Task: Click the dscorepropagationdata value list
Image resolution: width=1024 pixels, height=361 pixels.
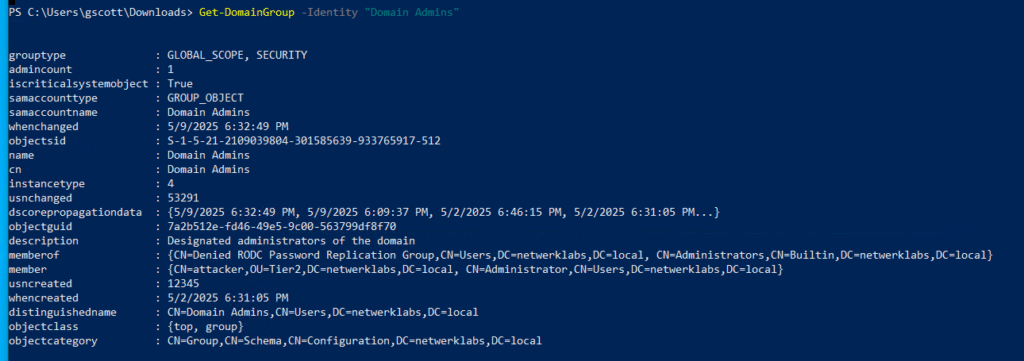Action: [443, 212]
